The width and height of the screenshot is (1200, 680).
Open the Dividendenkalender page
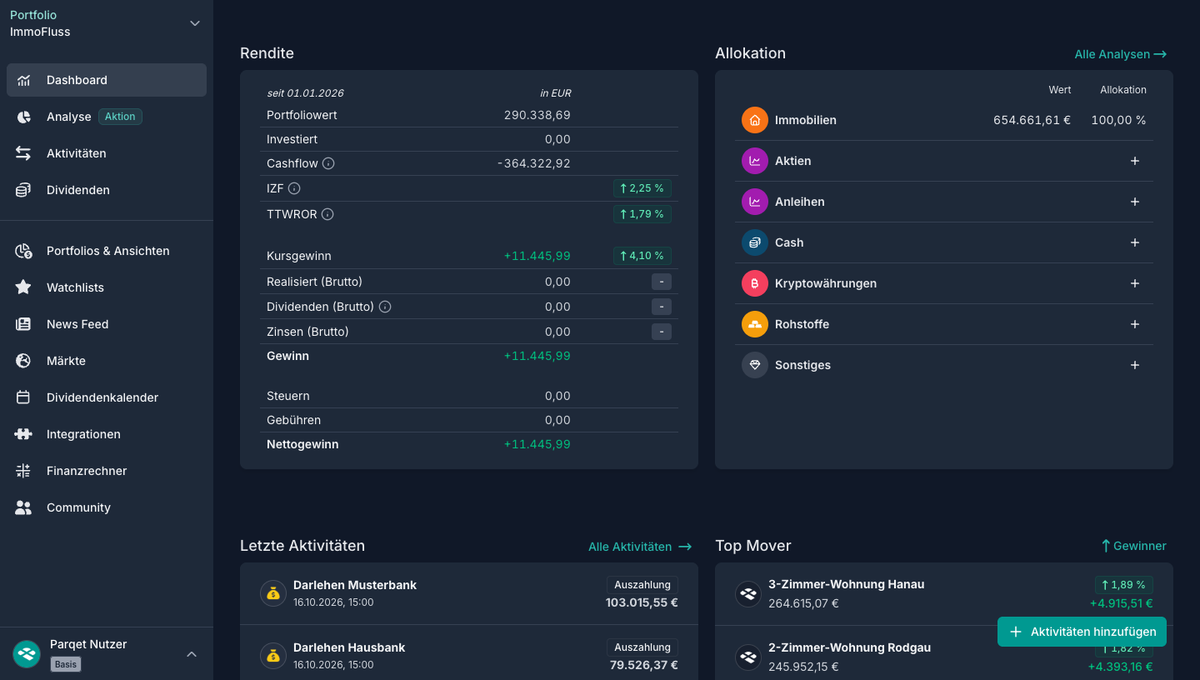(x=106, y=398)
